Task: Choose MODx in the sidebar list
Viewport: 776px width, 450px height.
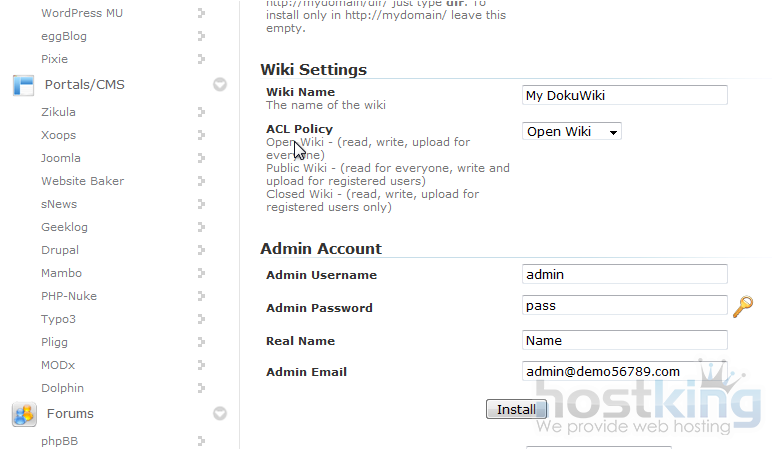Action: (x=57, y=365)
